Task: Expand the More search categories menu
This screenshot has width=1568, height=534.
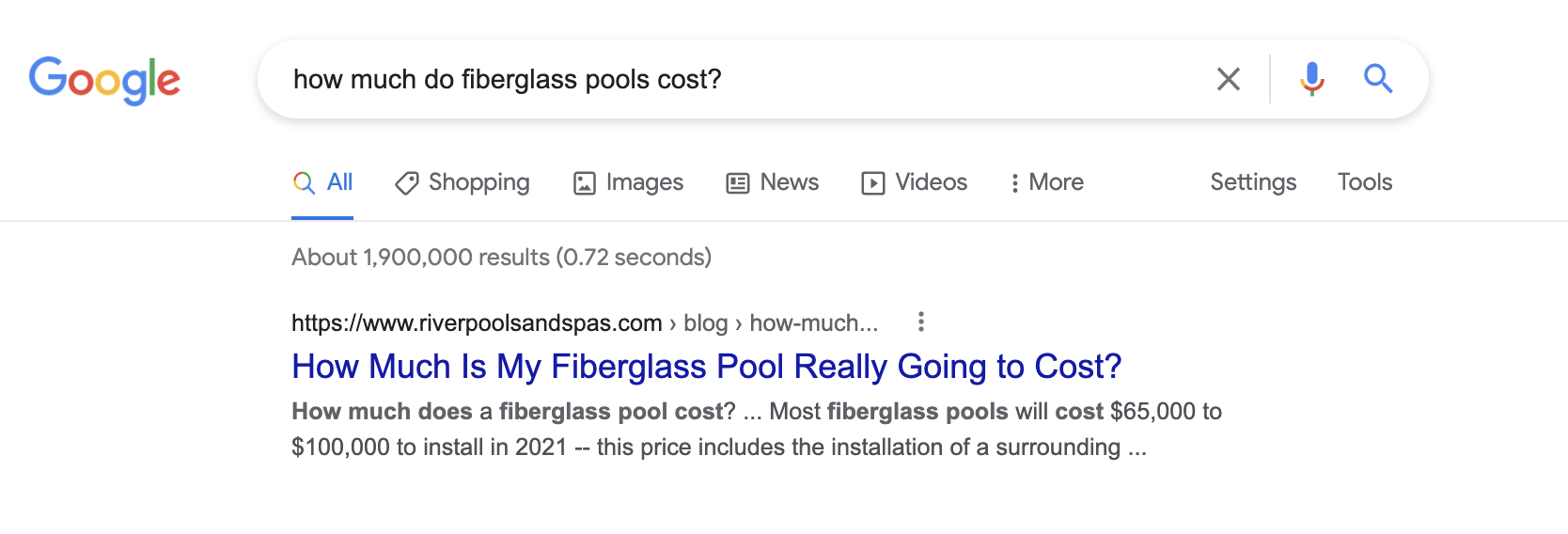Action: tap(1046, 182)
